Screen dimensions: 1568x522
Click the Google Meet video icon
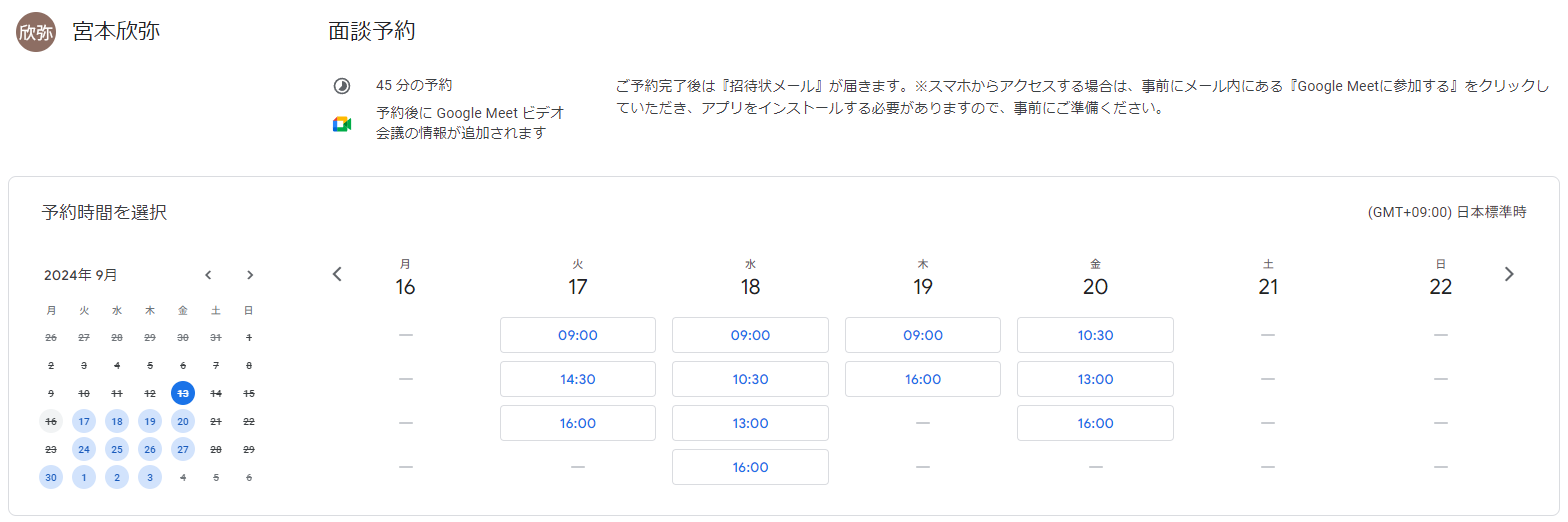click(341, 124)
